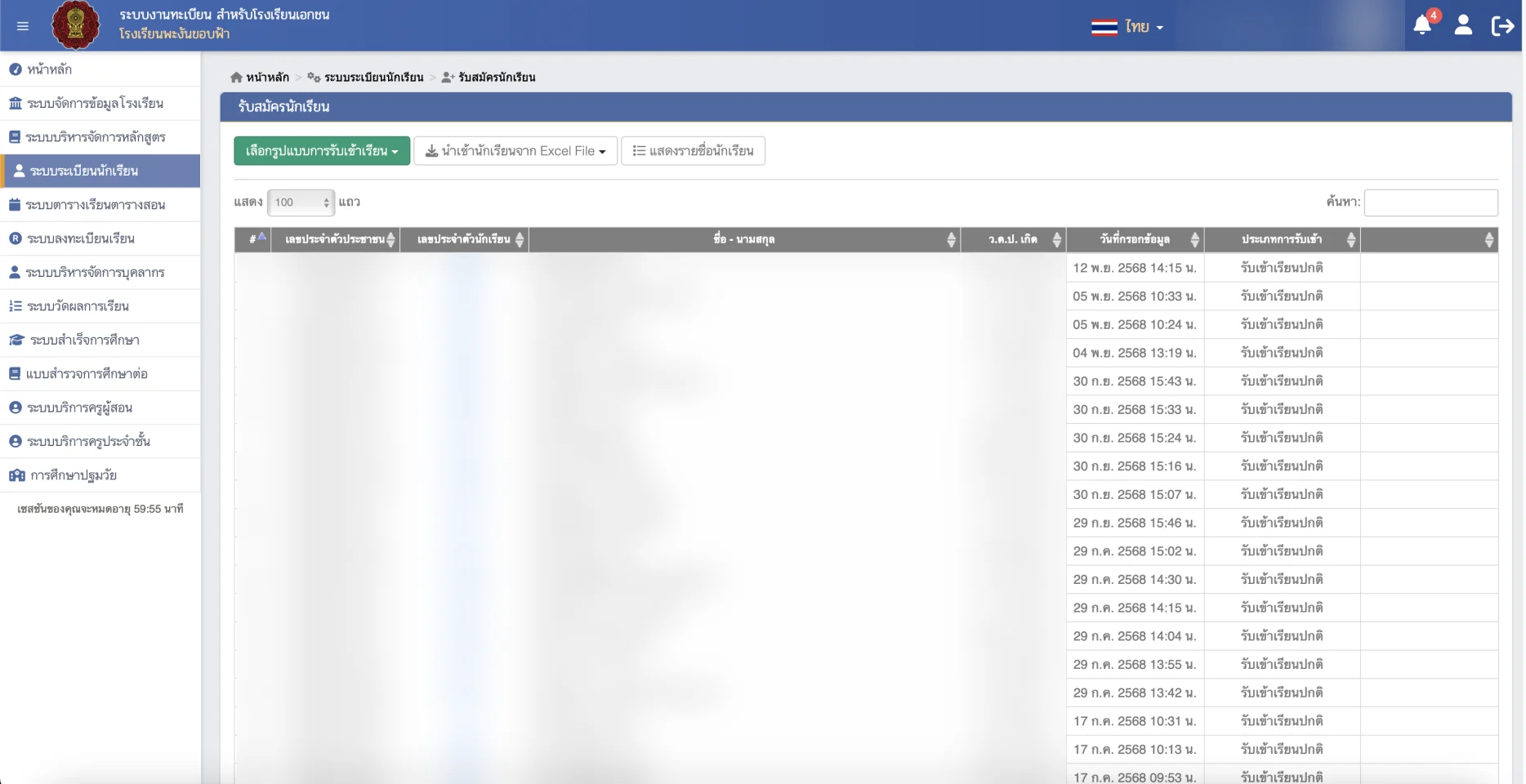
Task: Sort by # column
Action: [x=253, y=239]
